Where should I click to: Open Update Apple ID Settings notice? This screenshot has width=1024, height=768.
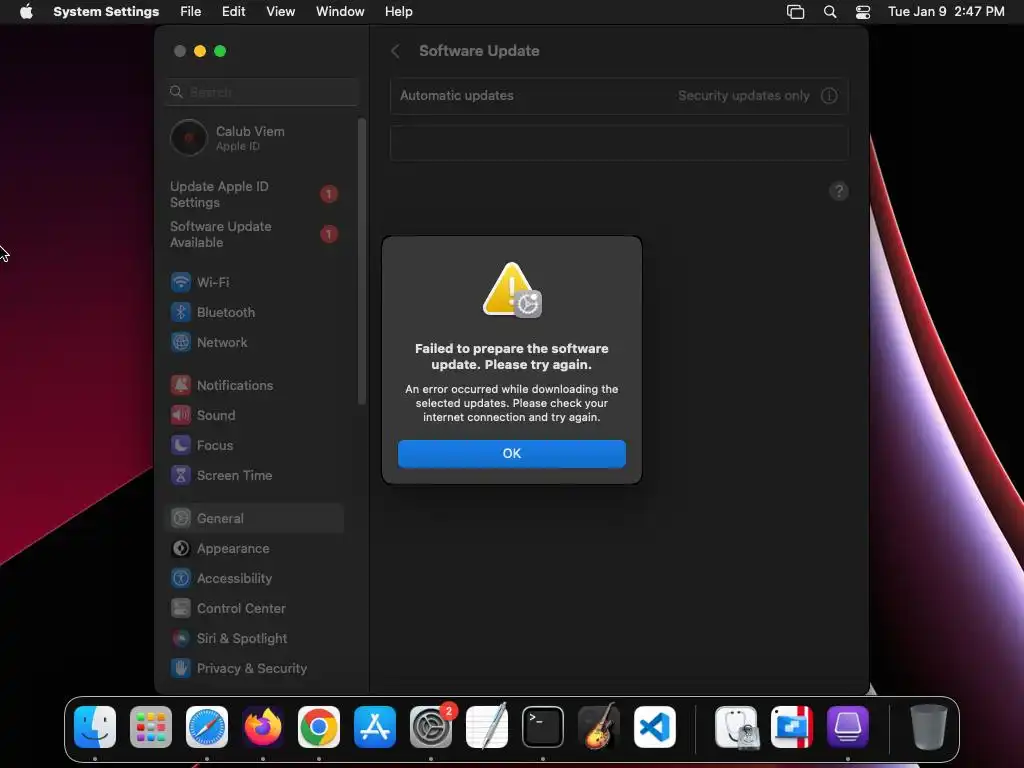tap(255, 194)
